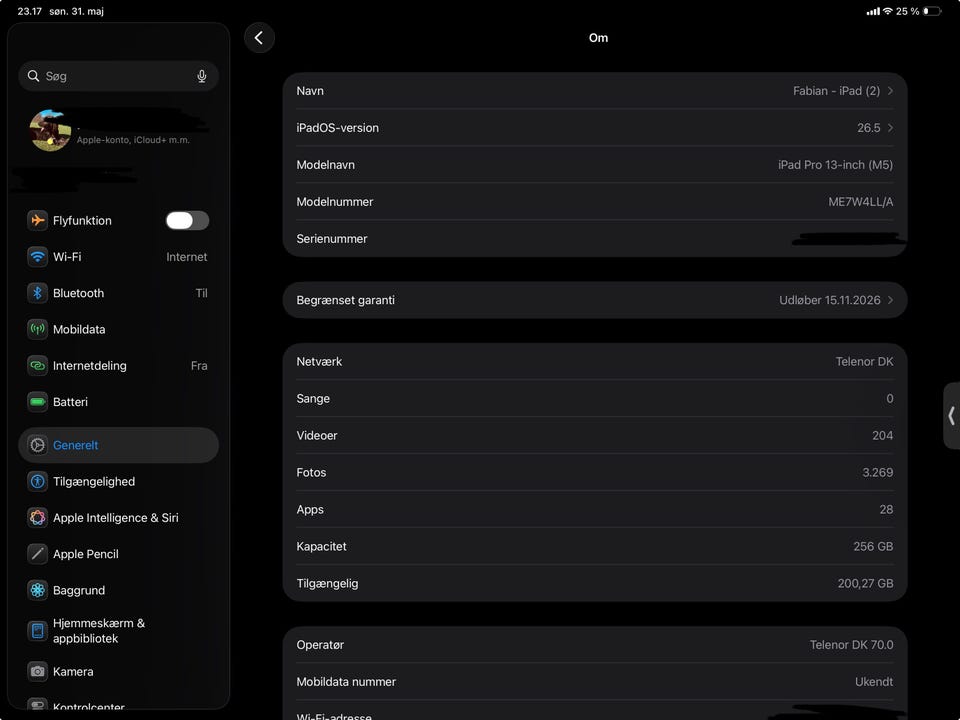
Task: Tap the iPadOS version value 26.5
Action: tap(868, 128)
